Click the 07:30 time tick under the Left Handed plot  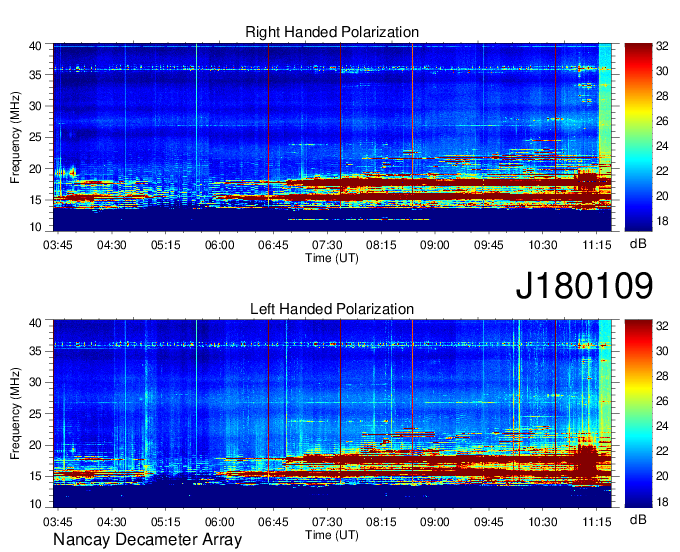(x=327, y=522)
